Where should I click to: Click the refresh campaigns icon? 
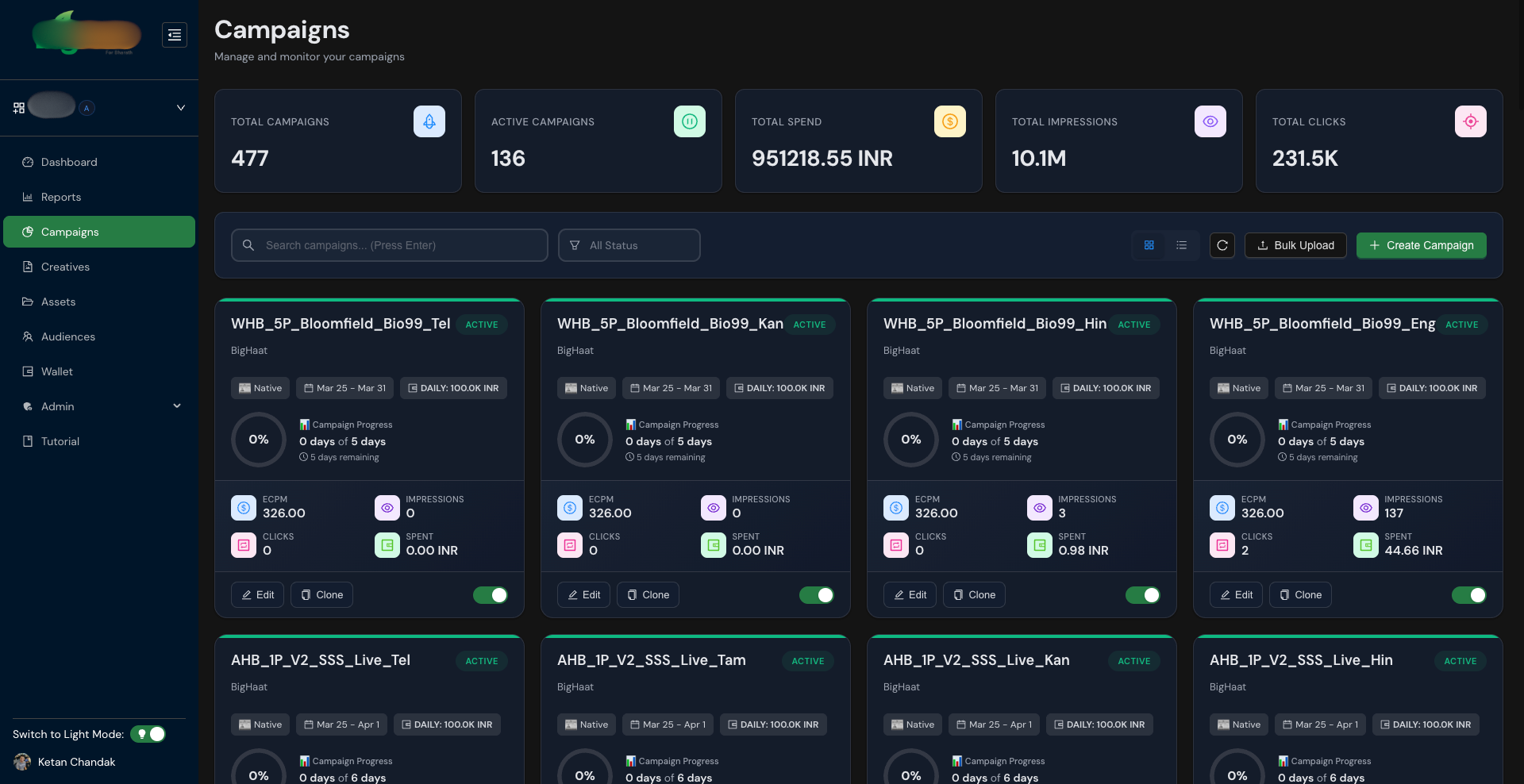1222,245
